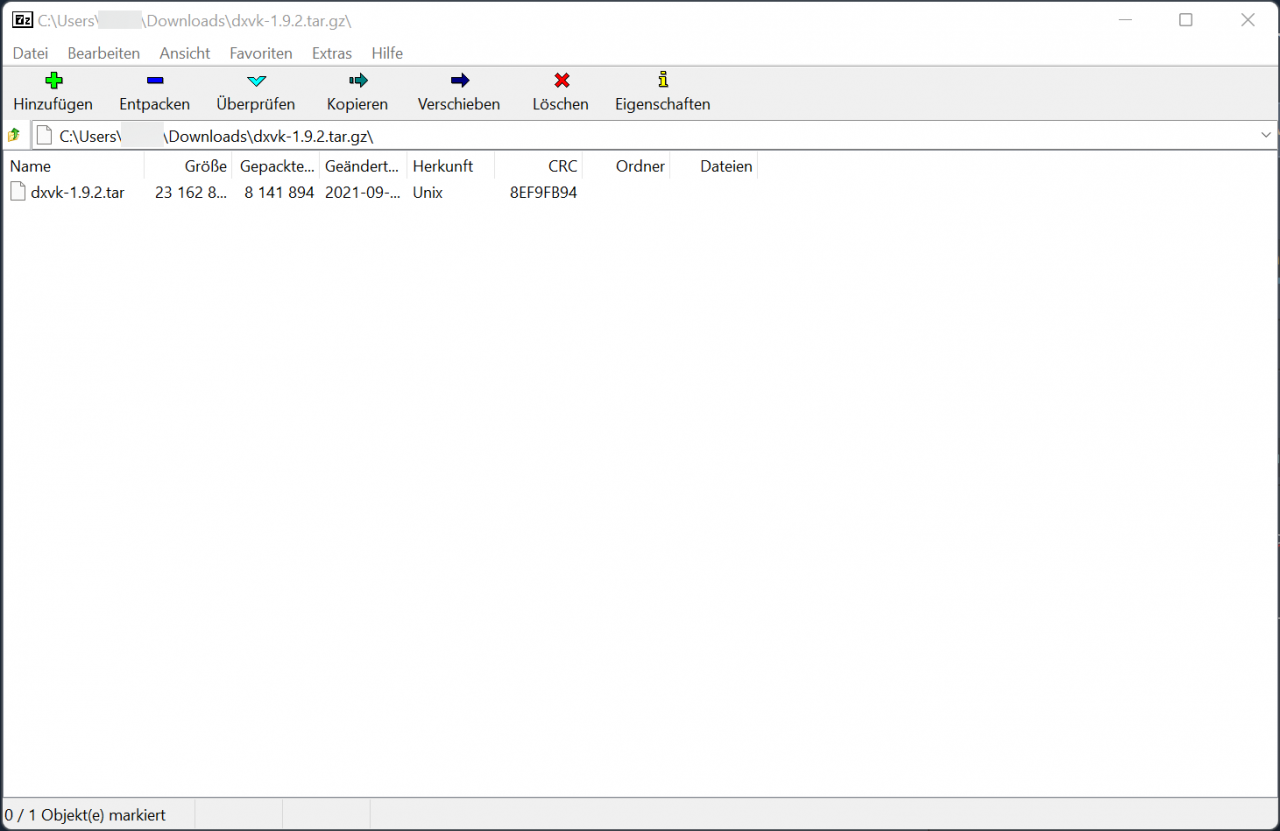Viewport: 1280px width, 831px height.
Task: Select the Verschieben arrow icon
Action: click(459, 81)
